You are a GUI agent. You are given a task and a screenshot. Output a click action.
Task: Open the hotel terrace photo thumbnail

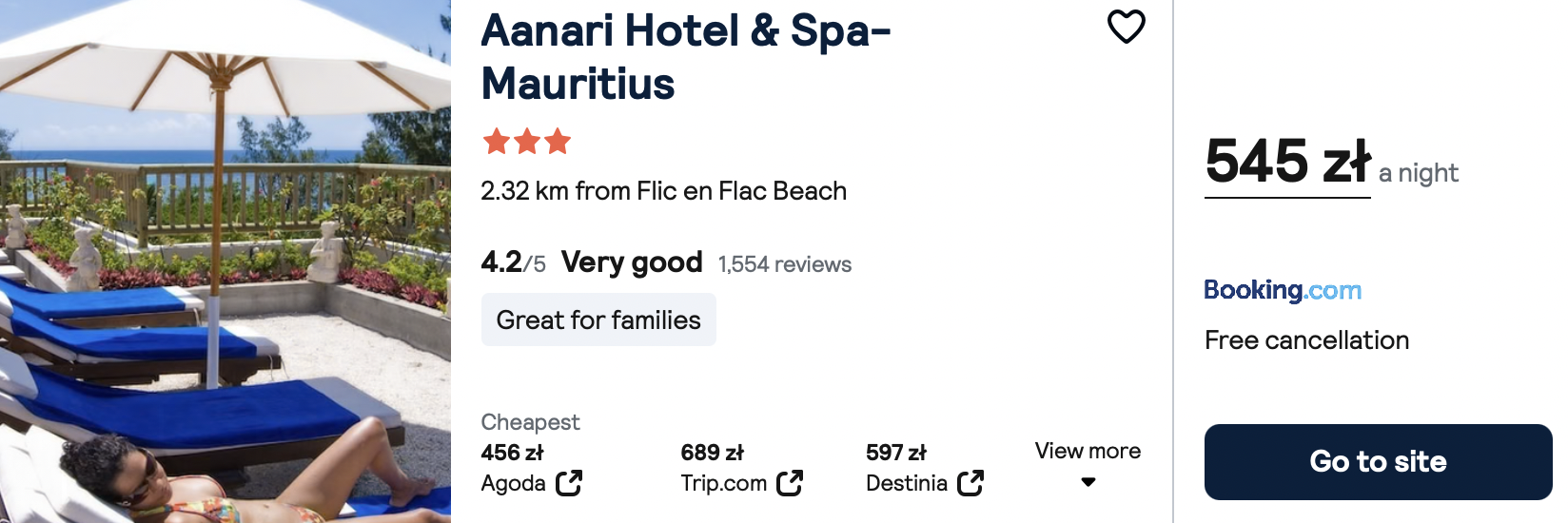pyautogui.click(x=225, y=261)
